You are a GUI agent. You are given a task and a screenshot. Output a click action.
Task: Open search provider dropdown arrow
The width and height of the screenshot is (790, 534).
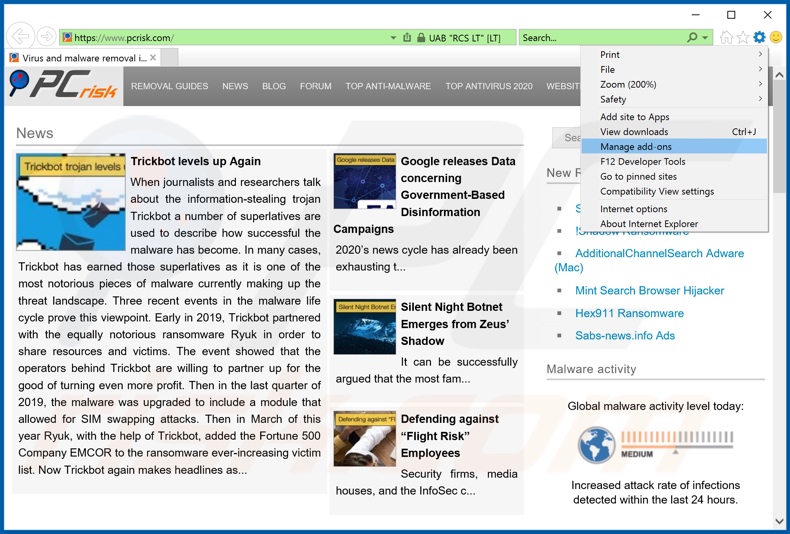coord(705,38)
